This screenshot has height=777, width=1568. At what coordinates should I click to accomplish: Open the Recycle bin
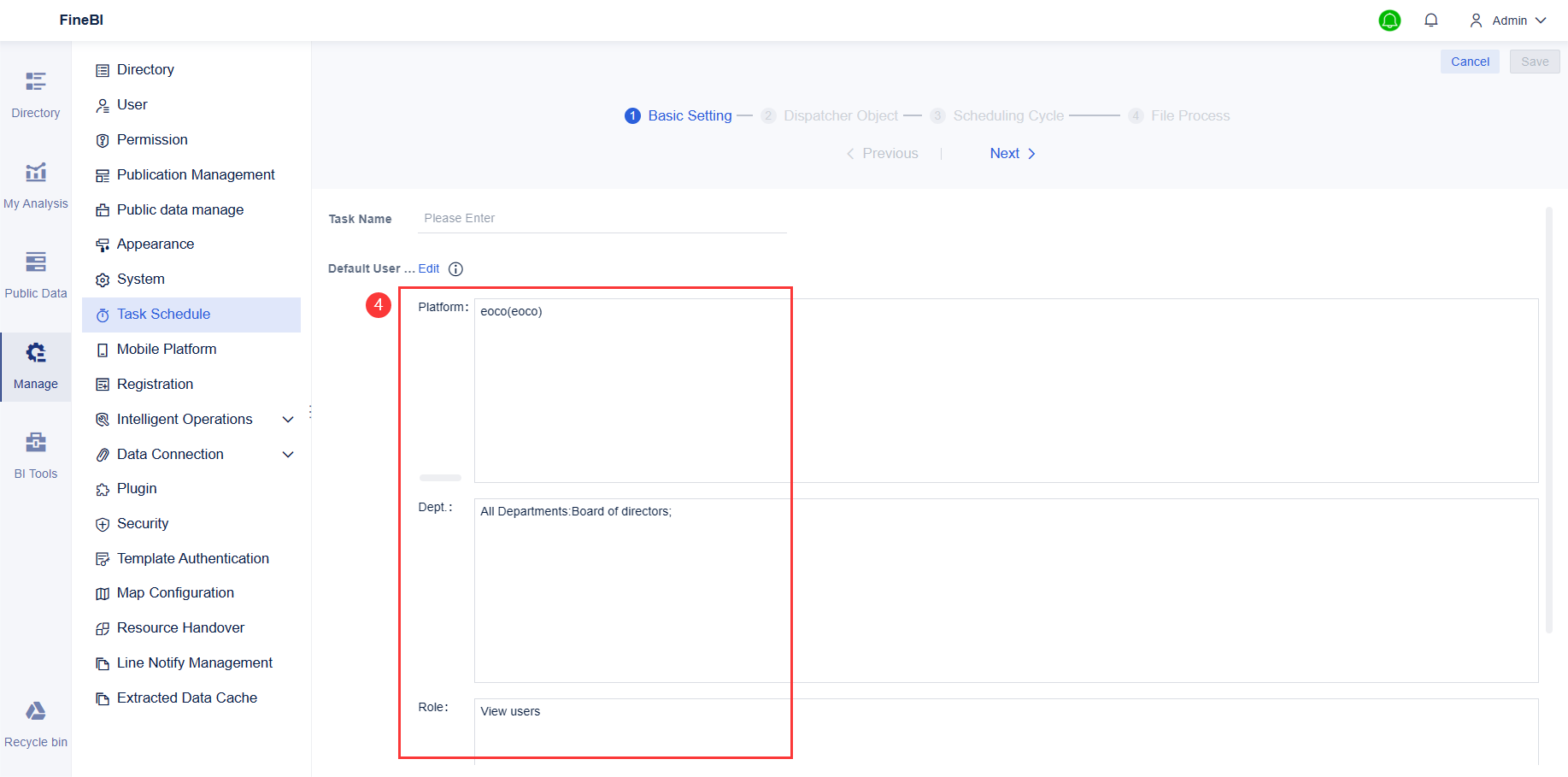[x=35, y=721]
